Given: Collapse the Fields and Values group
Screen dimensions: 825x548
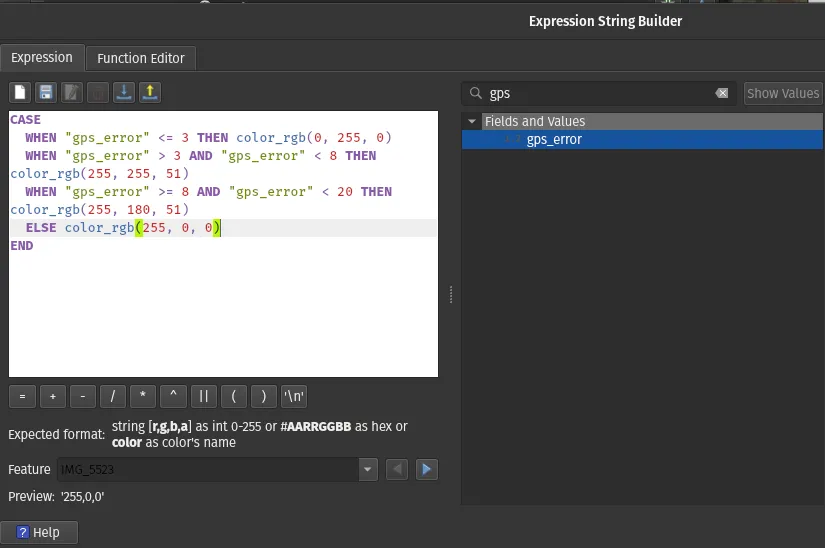Looking at the screenshot, I should pos(472,121).
